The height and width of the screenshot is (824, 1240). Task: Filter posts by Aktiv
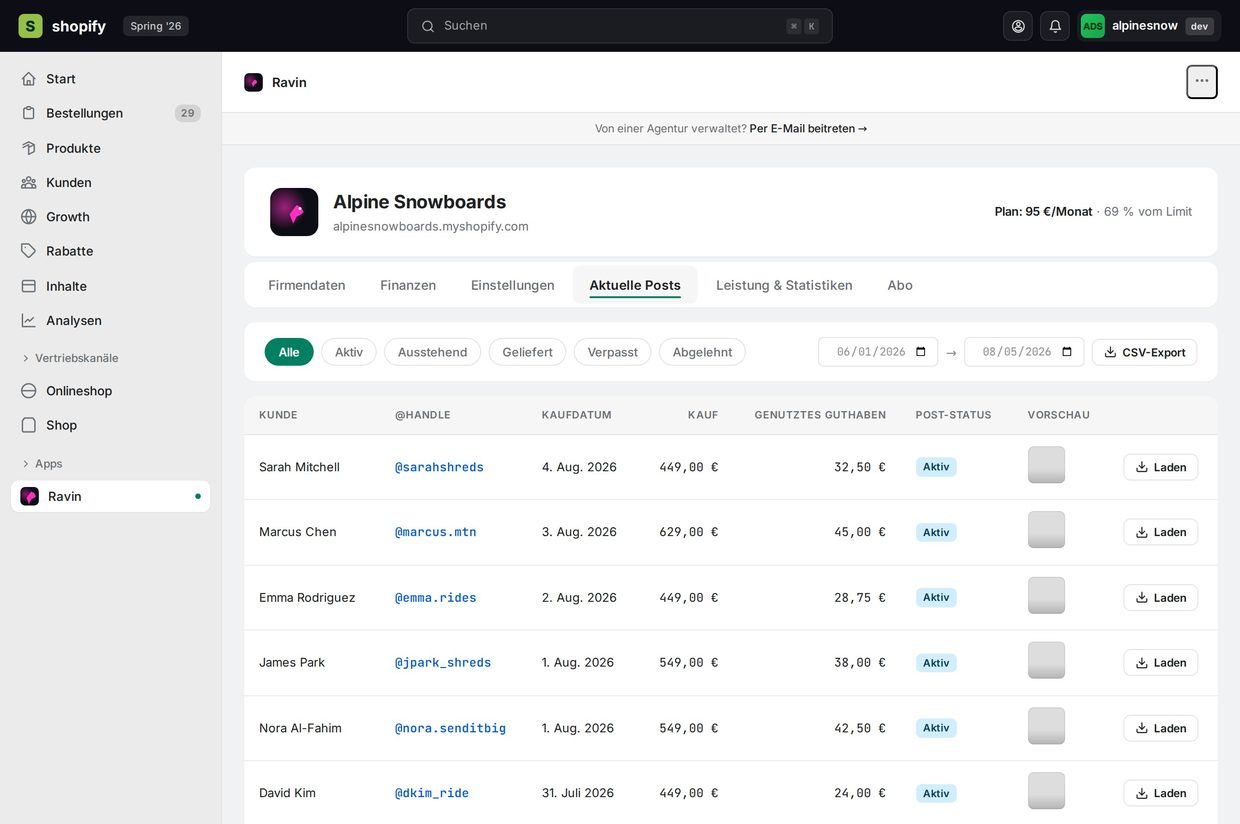coord(349,352)
